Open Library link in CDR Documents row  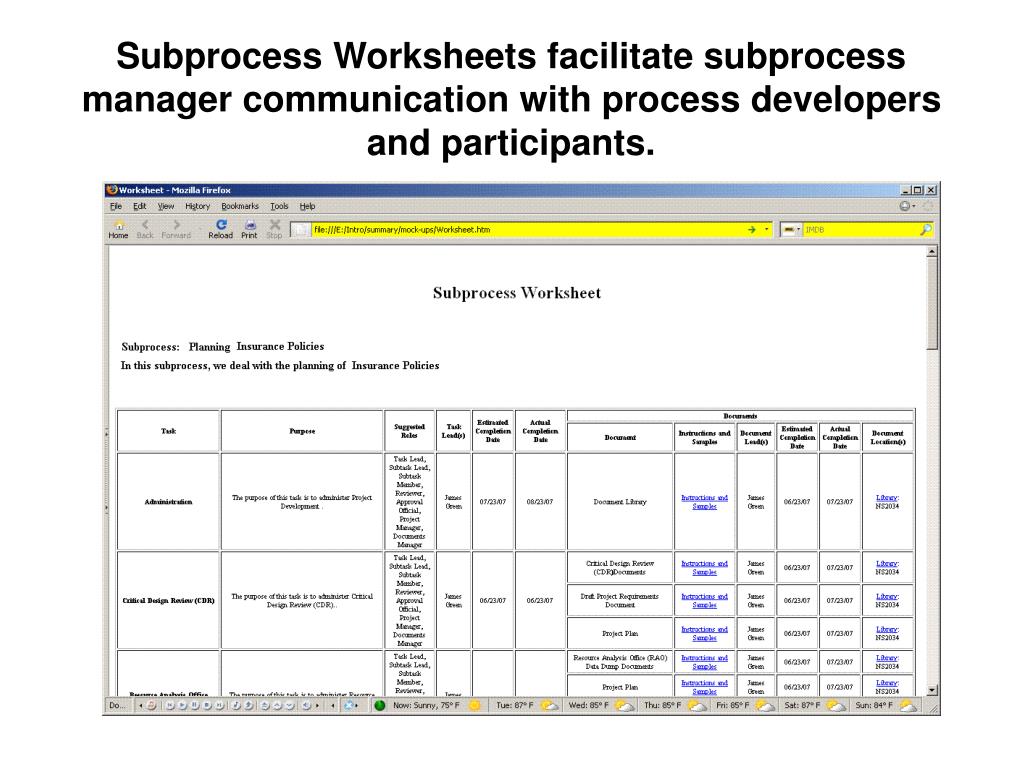click(x=887, y=564)
